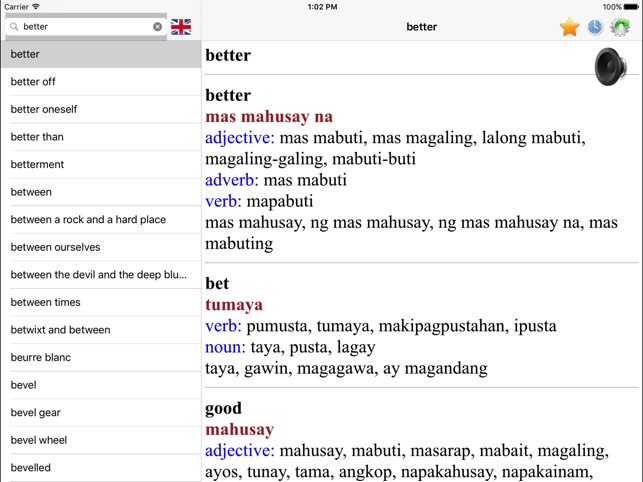The image size is (643, 482).
Task: Click the red translation "mas mahusay na"
Action: (269, 117)
